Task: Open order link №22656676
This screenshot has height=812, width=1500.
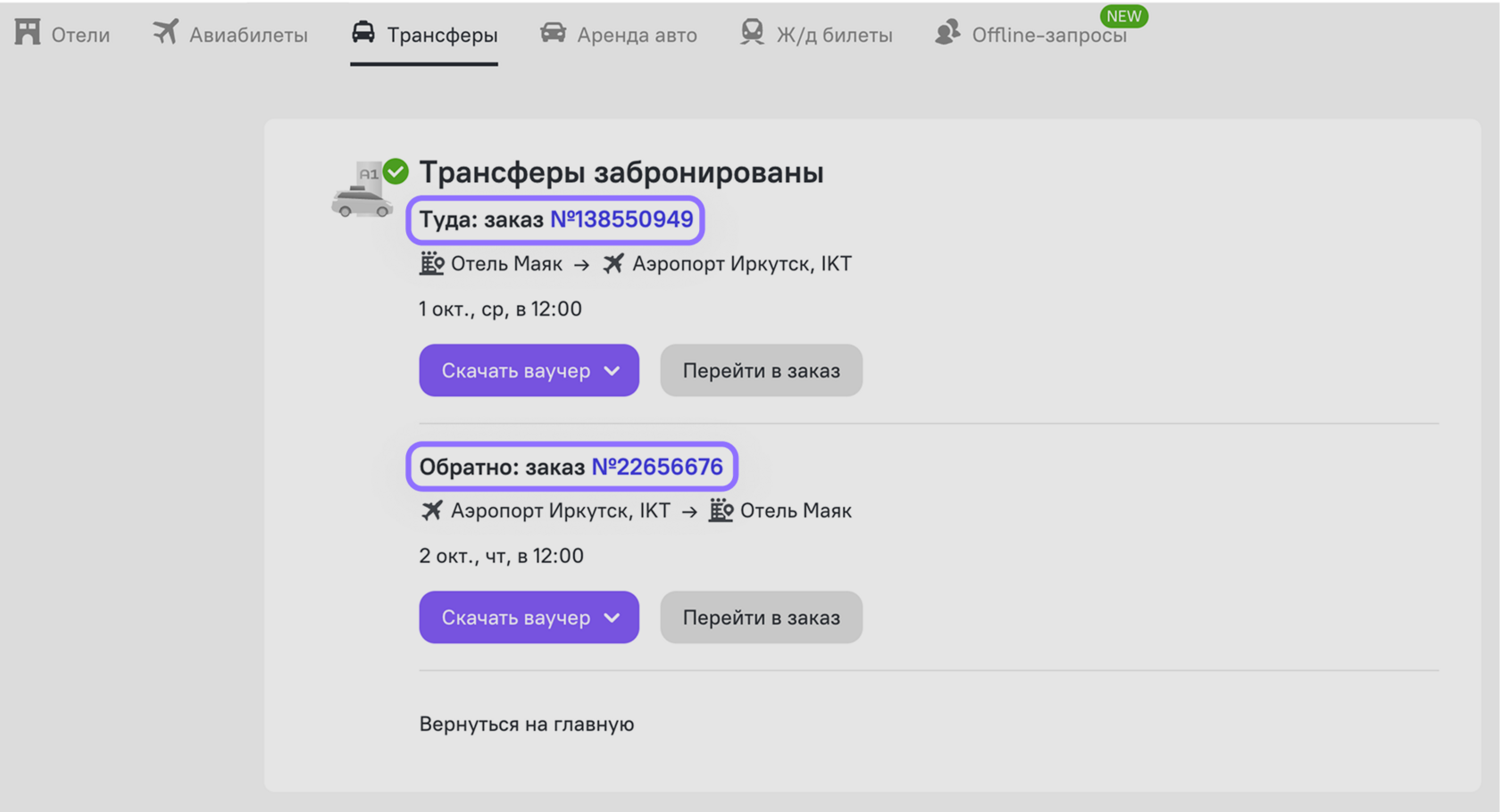Action: [x=657, y=467]
